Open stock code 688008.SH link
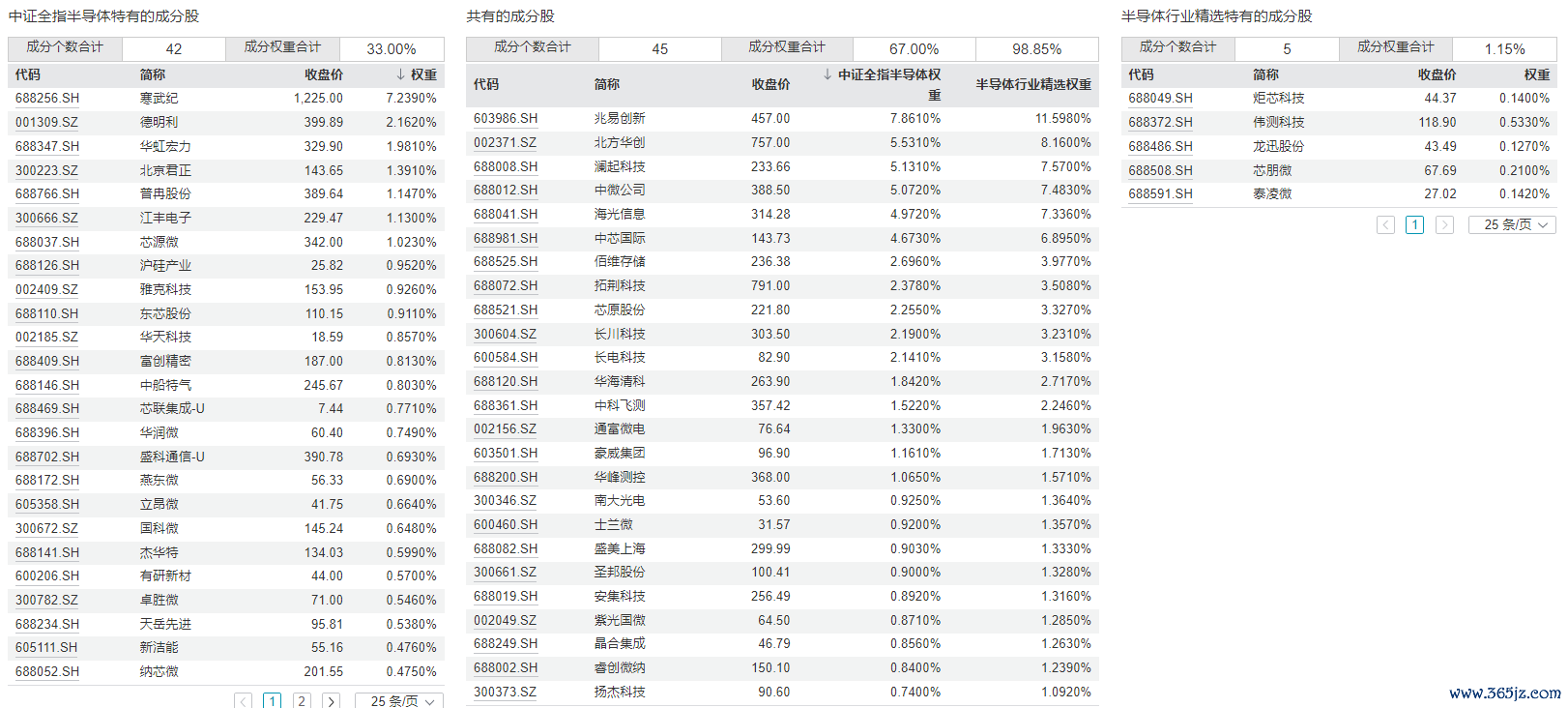The height and width of the screenshot is (708, 1568). pyautogui.click(x=506, y=166)
